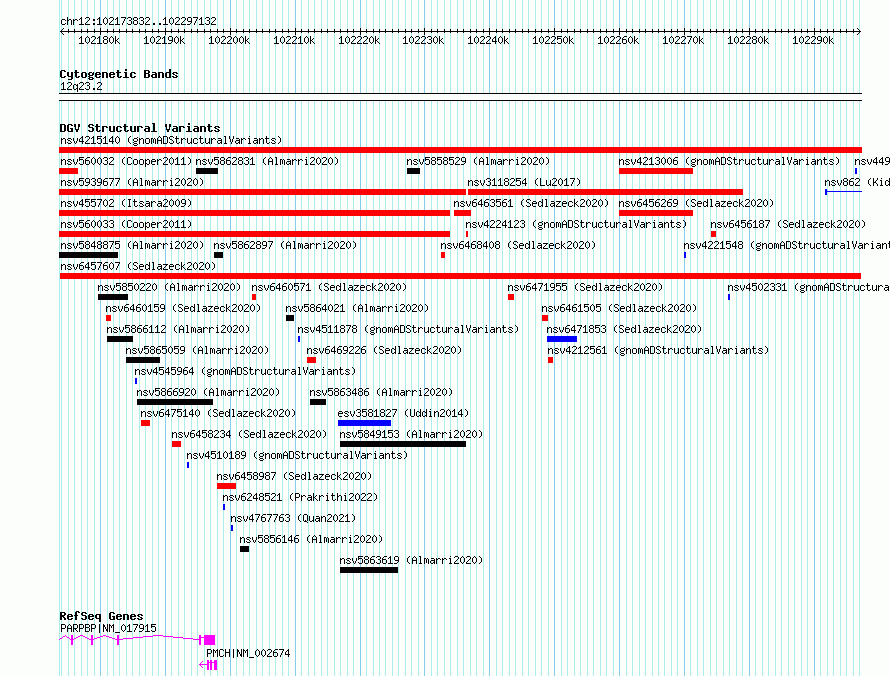Open nsv5862897 (Almarri2020) label
The image size is (890, 676).
pos(285,245)
